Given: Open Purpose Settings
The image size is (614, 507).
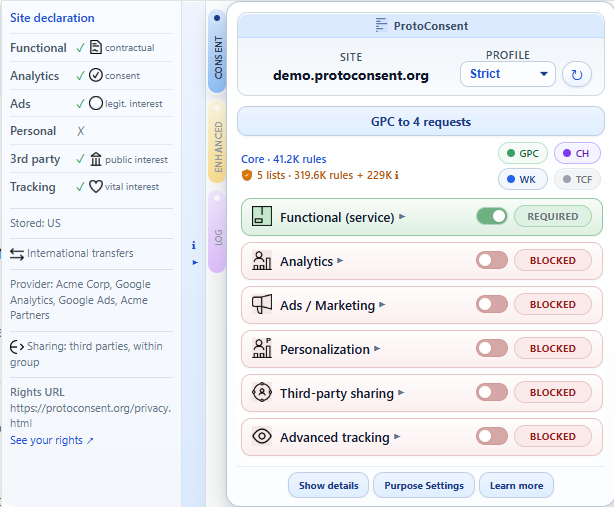Looking at the screenshot, I should pos(424,485).
